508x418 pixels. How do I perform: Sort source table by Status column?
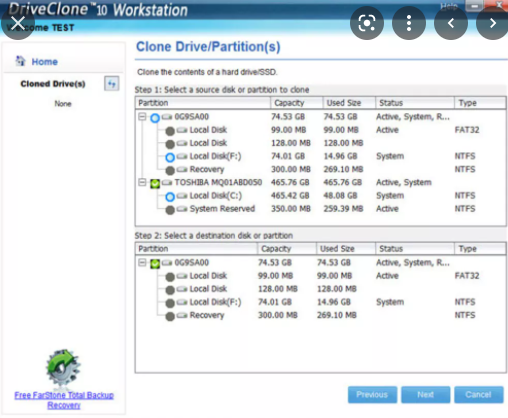pos(415,103)
